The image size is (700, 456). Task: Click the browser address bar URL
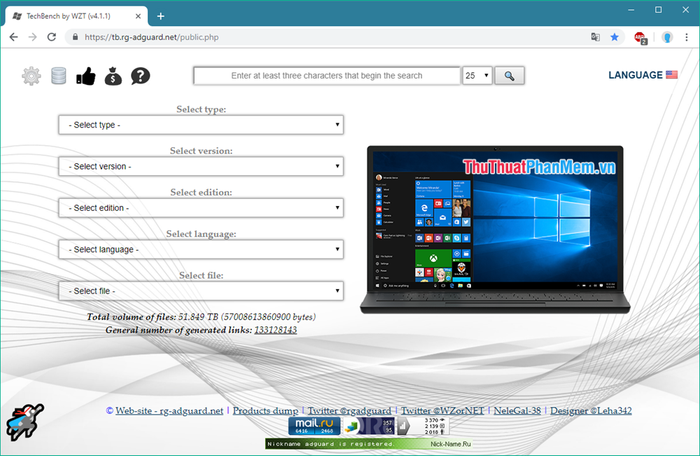point(152,37)
